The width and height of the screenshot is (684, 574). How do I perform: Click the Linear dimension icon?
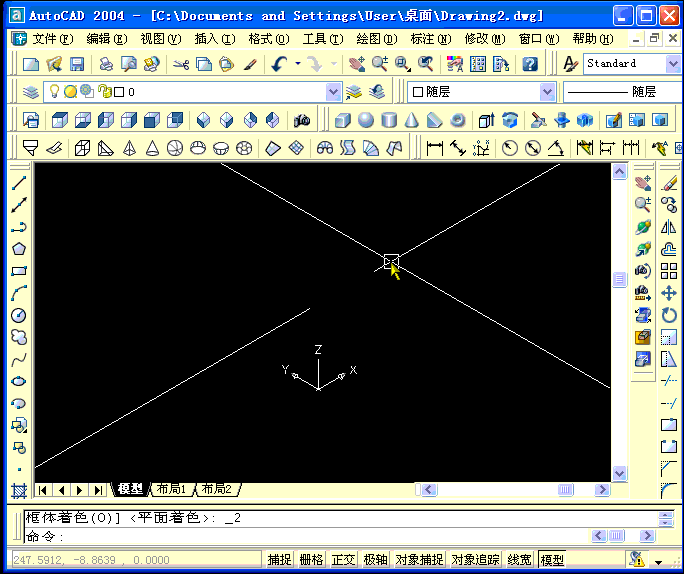(x=434, y=148)
